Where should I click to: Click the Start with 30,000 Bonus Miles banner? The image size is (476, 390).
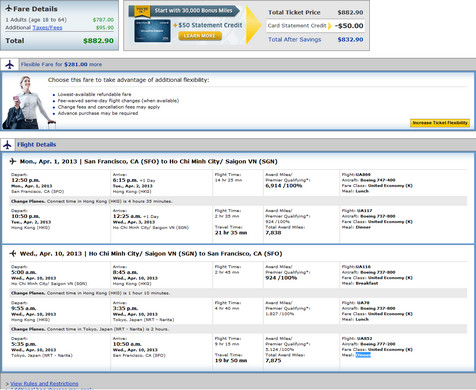(x=193, y=11)
